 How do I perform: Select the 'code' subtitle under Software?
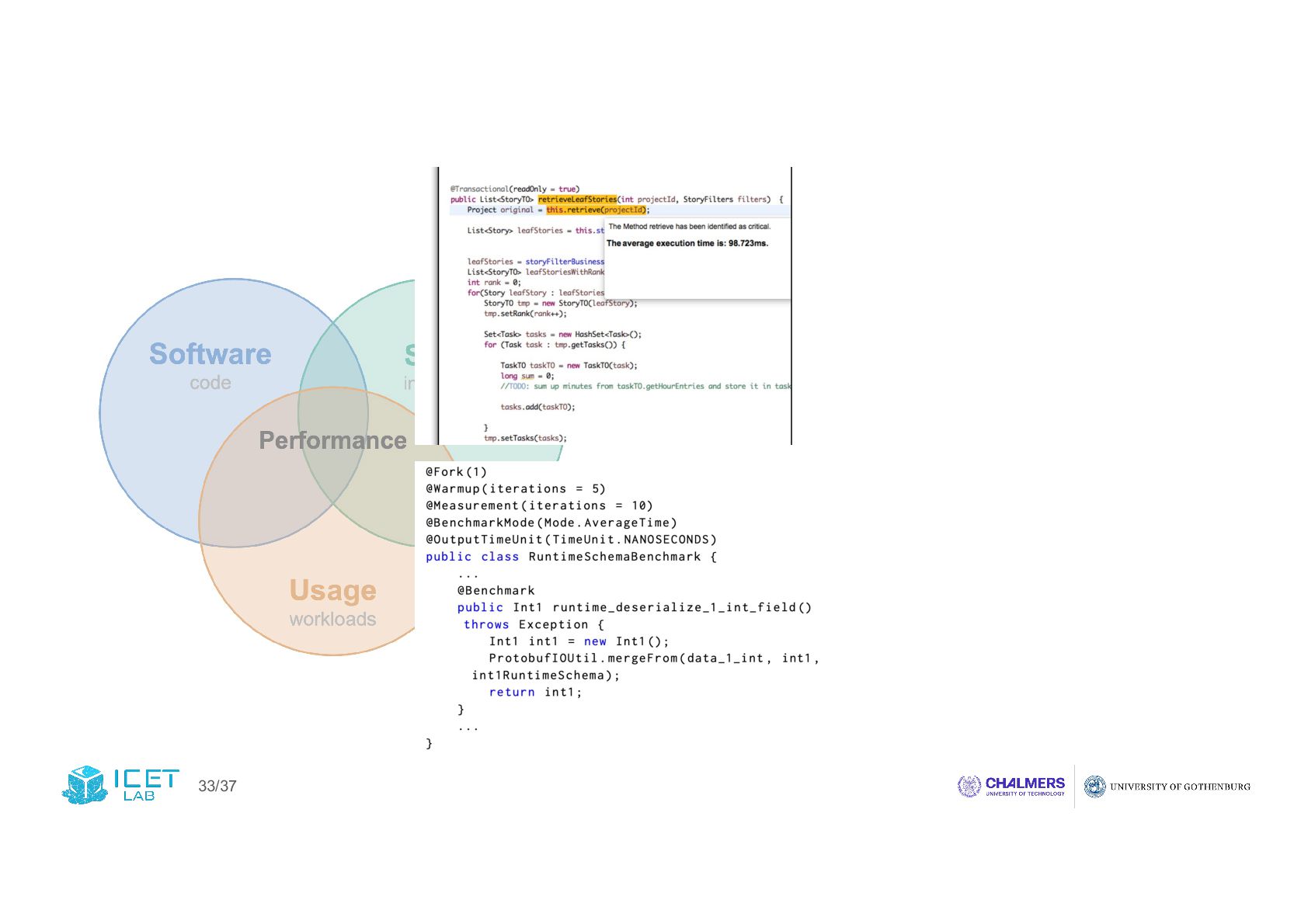pyautogui.click(x=210, y=383)
